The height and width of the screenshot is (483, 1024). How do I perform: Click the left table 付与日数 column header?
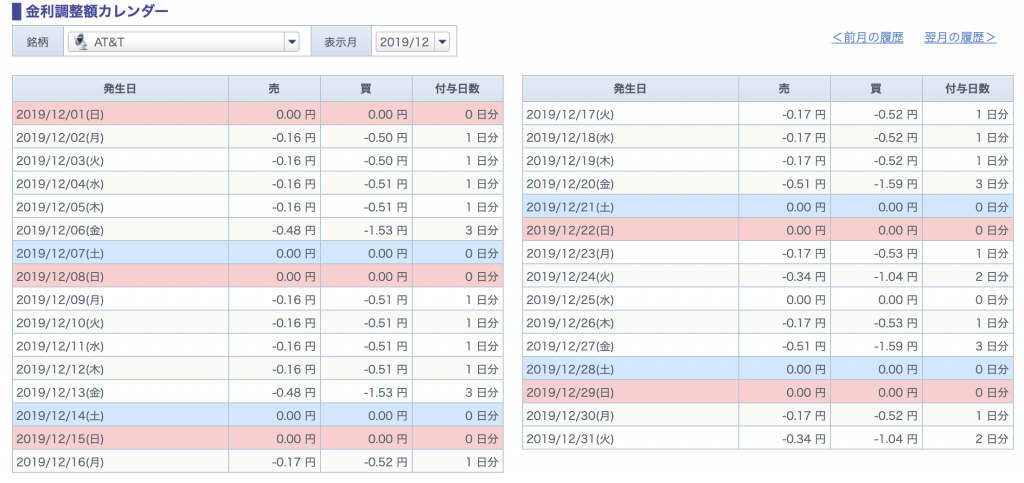[x=458, y=88]
